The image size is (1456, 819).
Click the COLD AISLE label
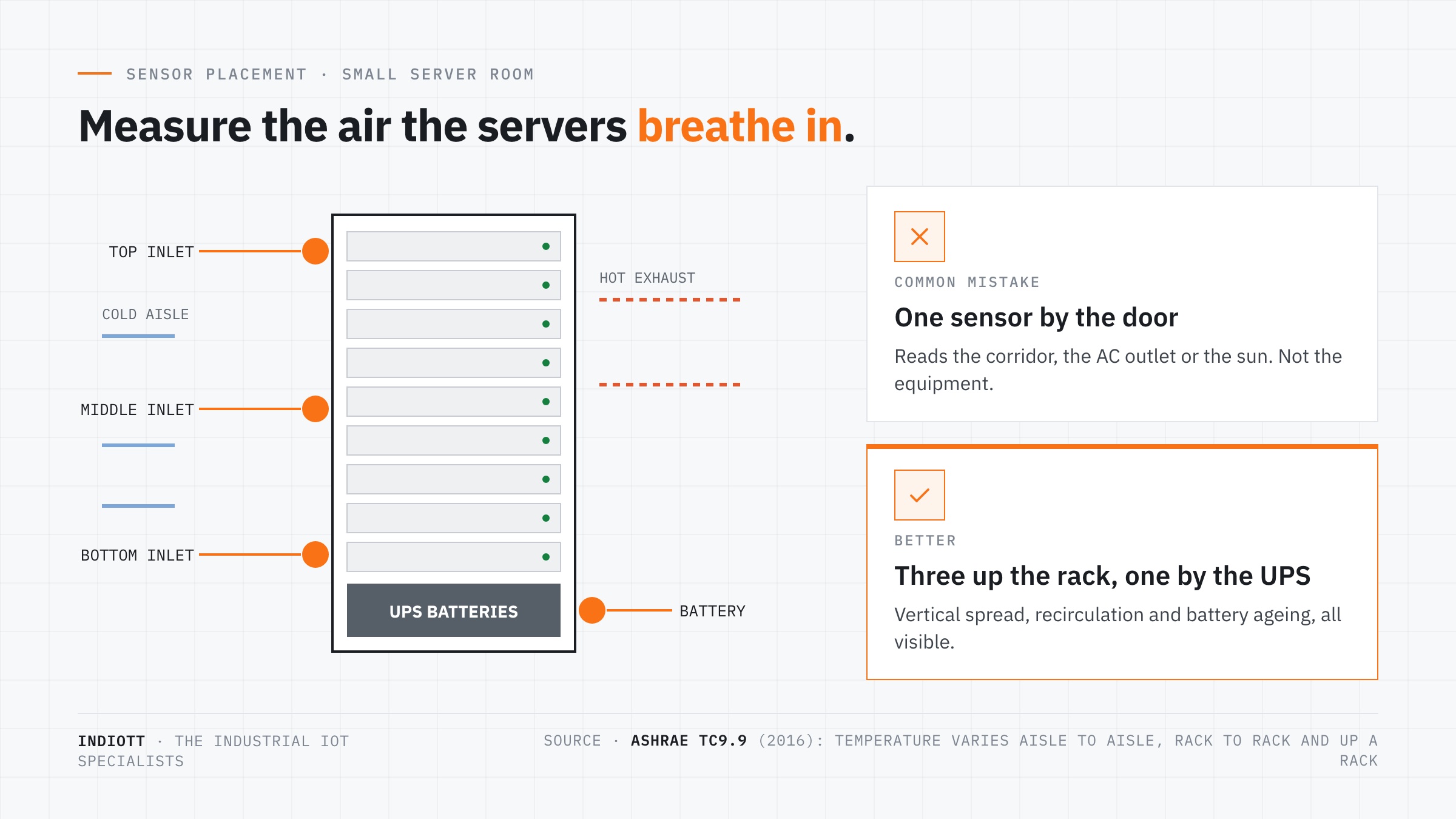146,314
